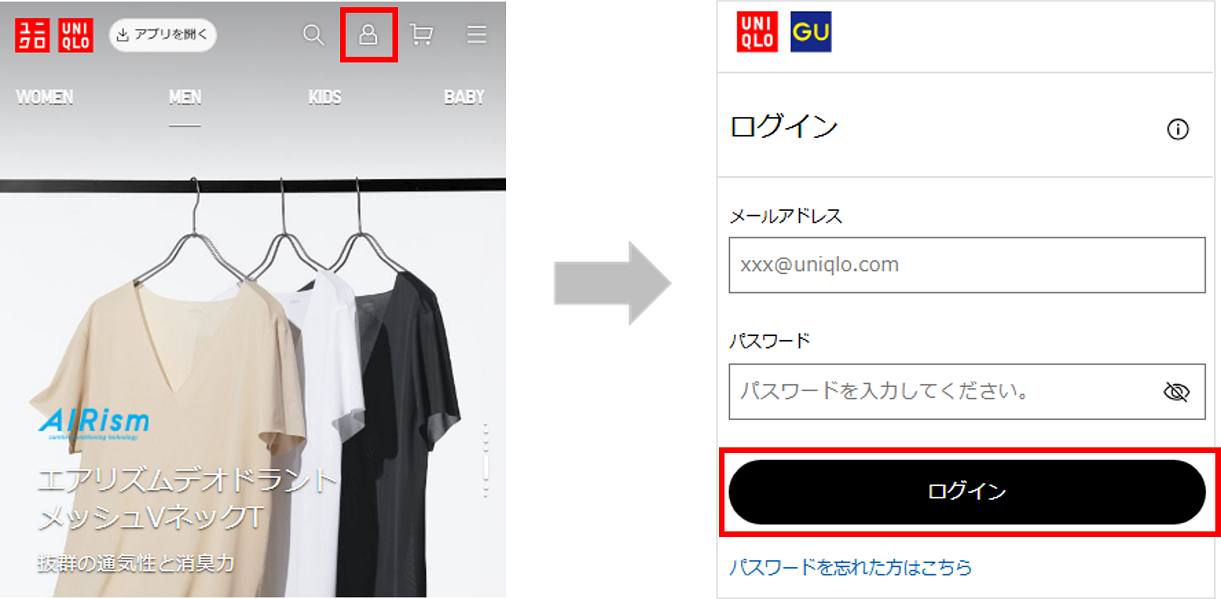Switch to the KIDS category tab
The width and height of the screenshot is (1221, 599).
[325, 97]
